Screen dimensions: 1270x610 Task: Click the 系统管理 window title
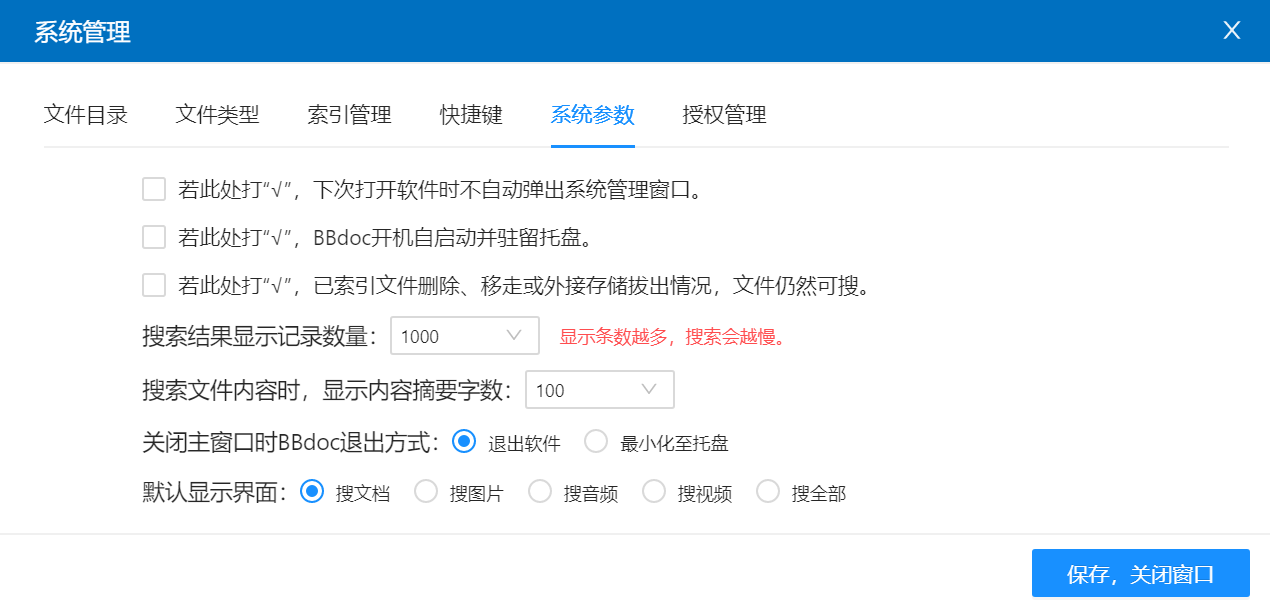click(82, 32)
